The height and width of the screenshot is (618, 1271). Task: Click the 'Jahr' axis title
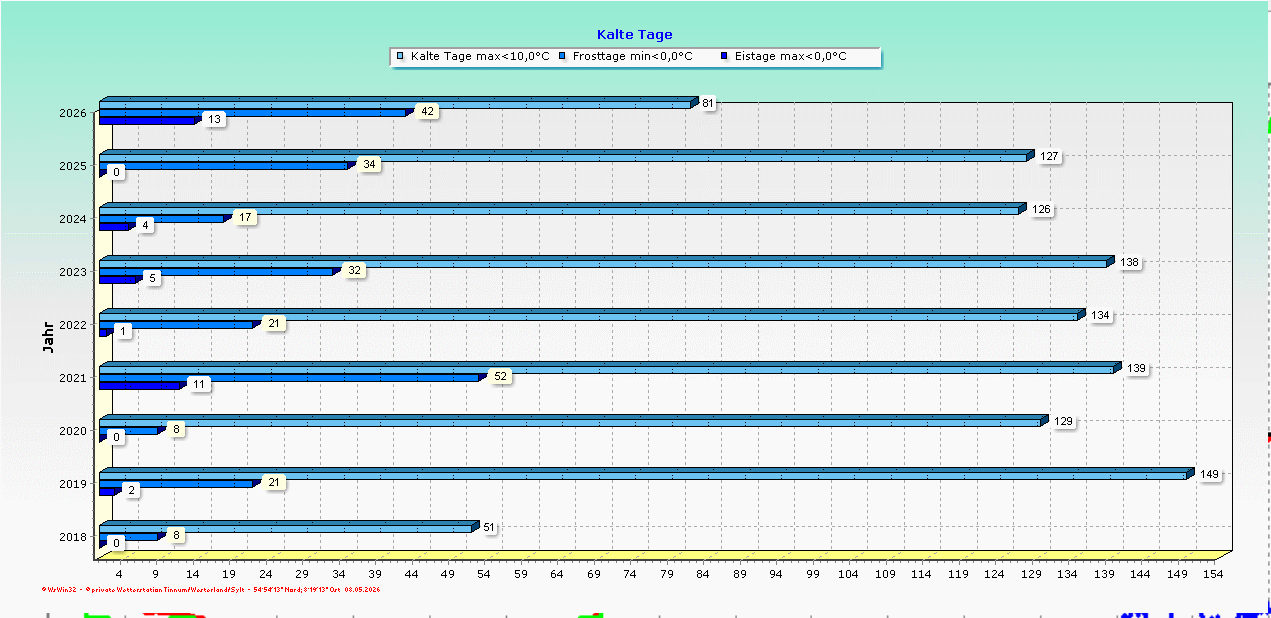click(48, 336)
